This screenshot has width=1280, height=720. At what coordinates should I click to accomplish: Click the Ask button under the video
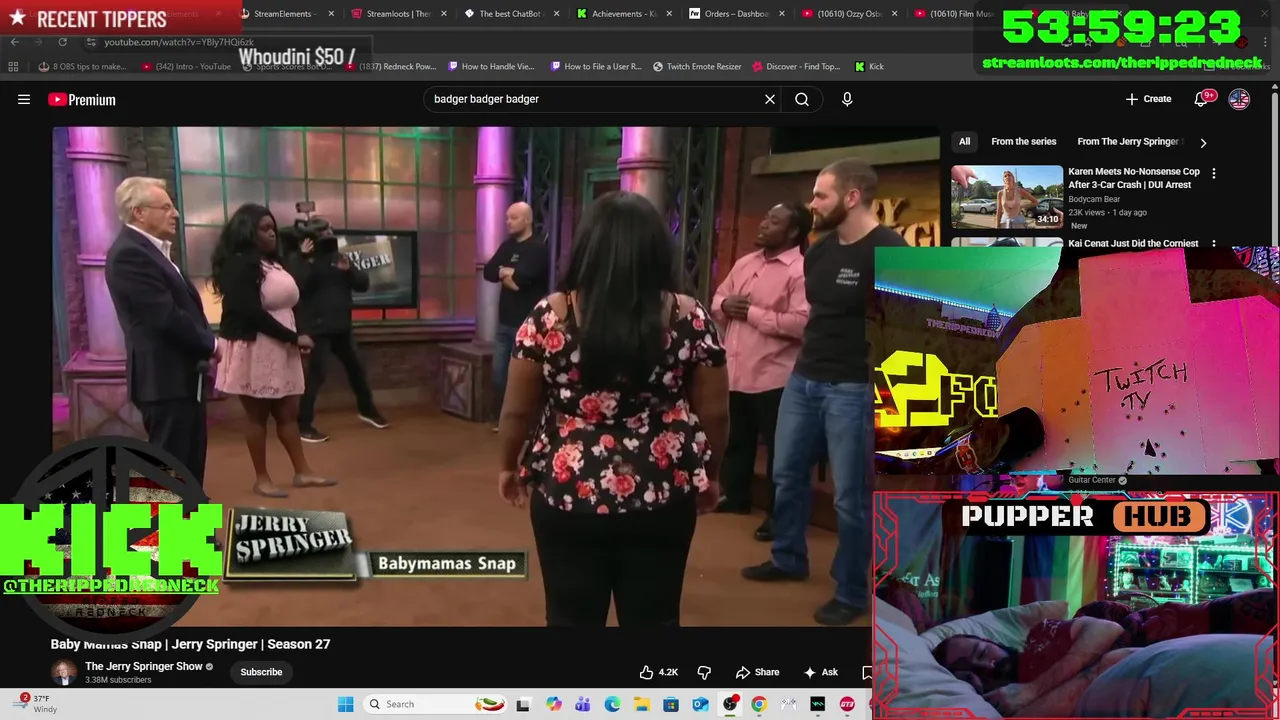[x=820, y=672]
